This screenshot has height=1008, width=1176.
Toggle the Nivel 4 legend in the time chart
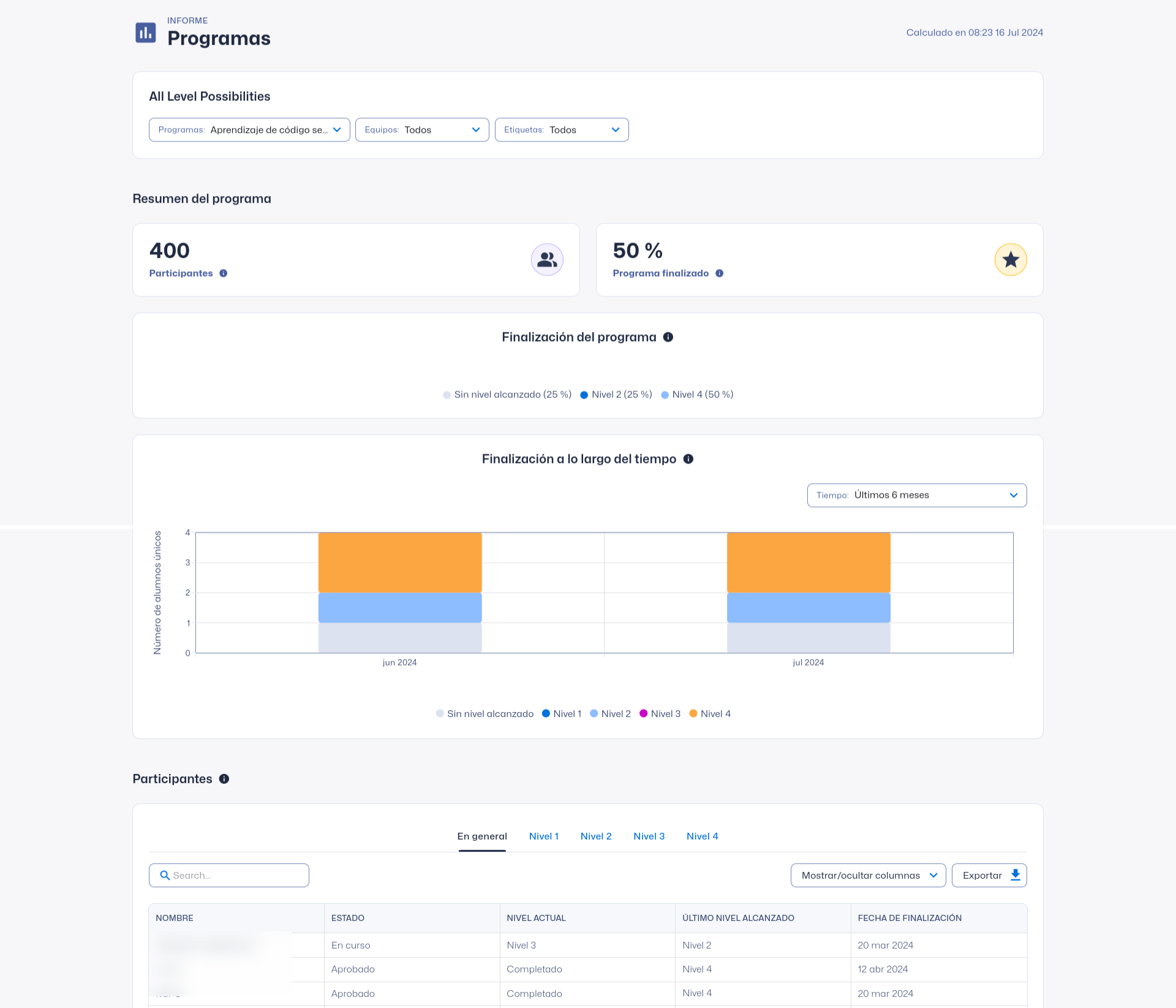coord(710,713)
